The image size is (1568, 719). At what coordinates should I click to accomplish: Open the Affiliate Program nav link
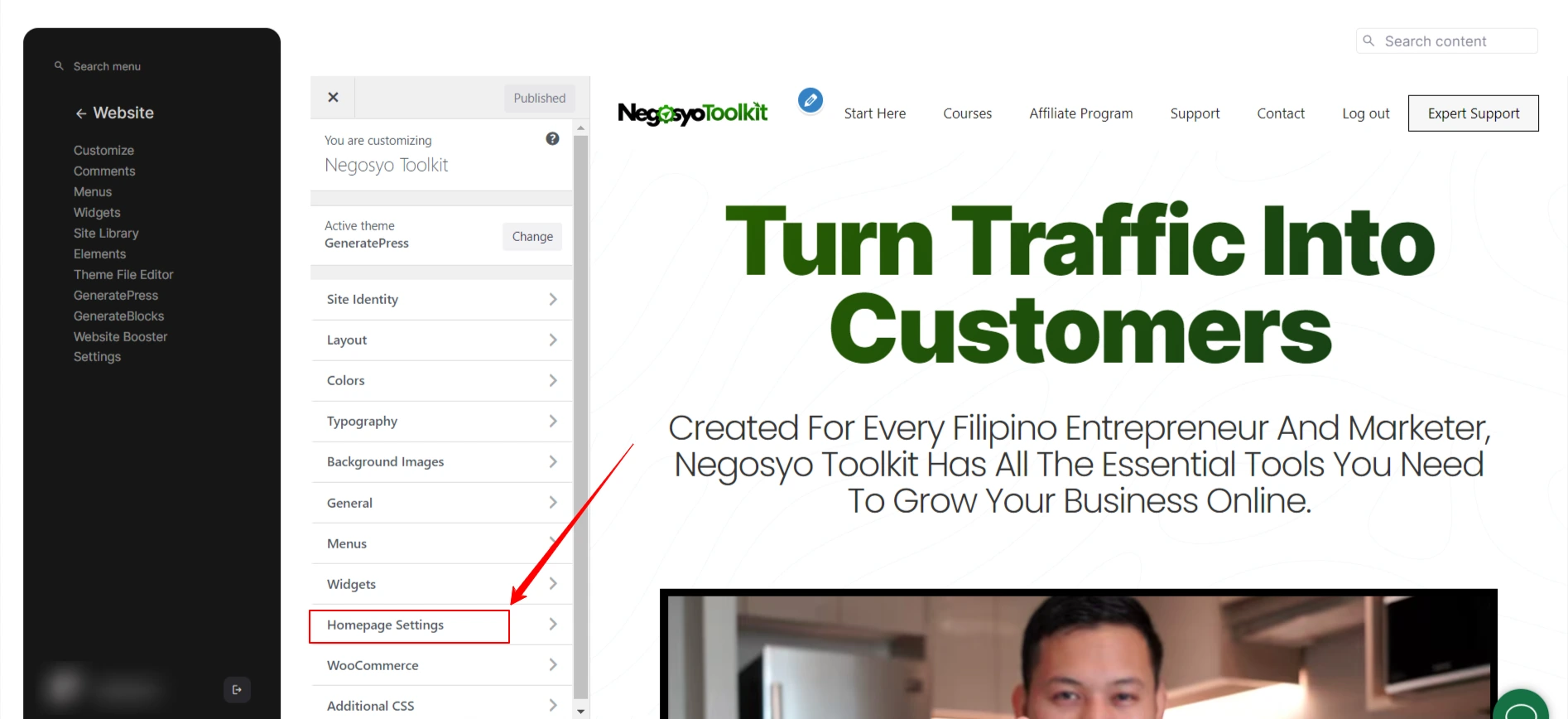click(1081, 113)
